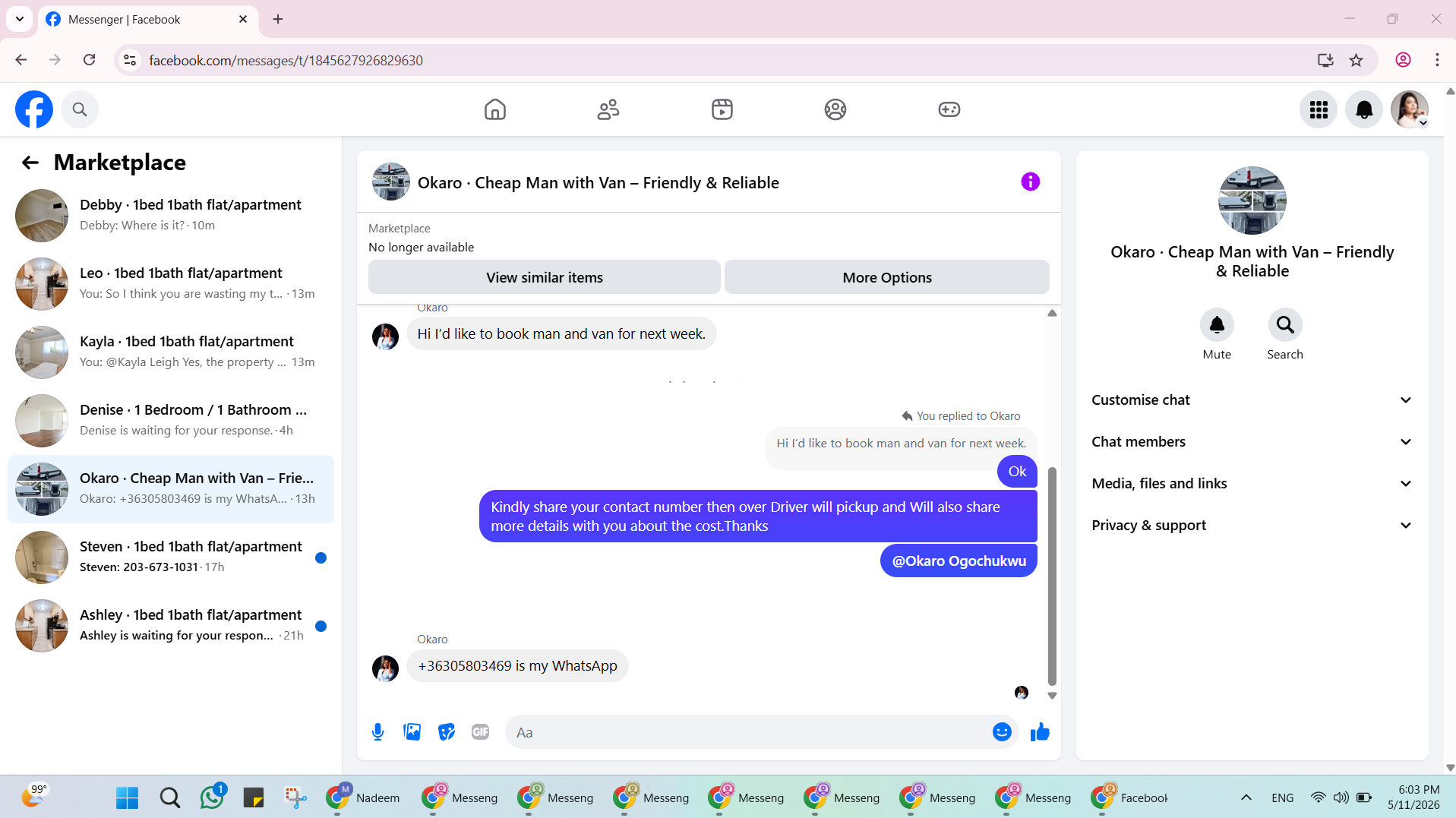The height and width of the screenshot is (818, 1456).
Task: Open the Reels video icon
Action: point(722,109)
